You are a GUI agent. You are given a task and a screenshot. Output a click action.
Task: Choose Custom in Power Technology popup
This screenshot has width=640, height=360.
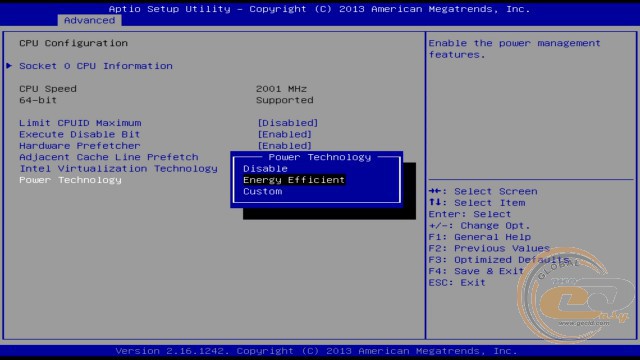click(x=262, y=191)
